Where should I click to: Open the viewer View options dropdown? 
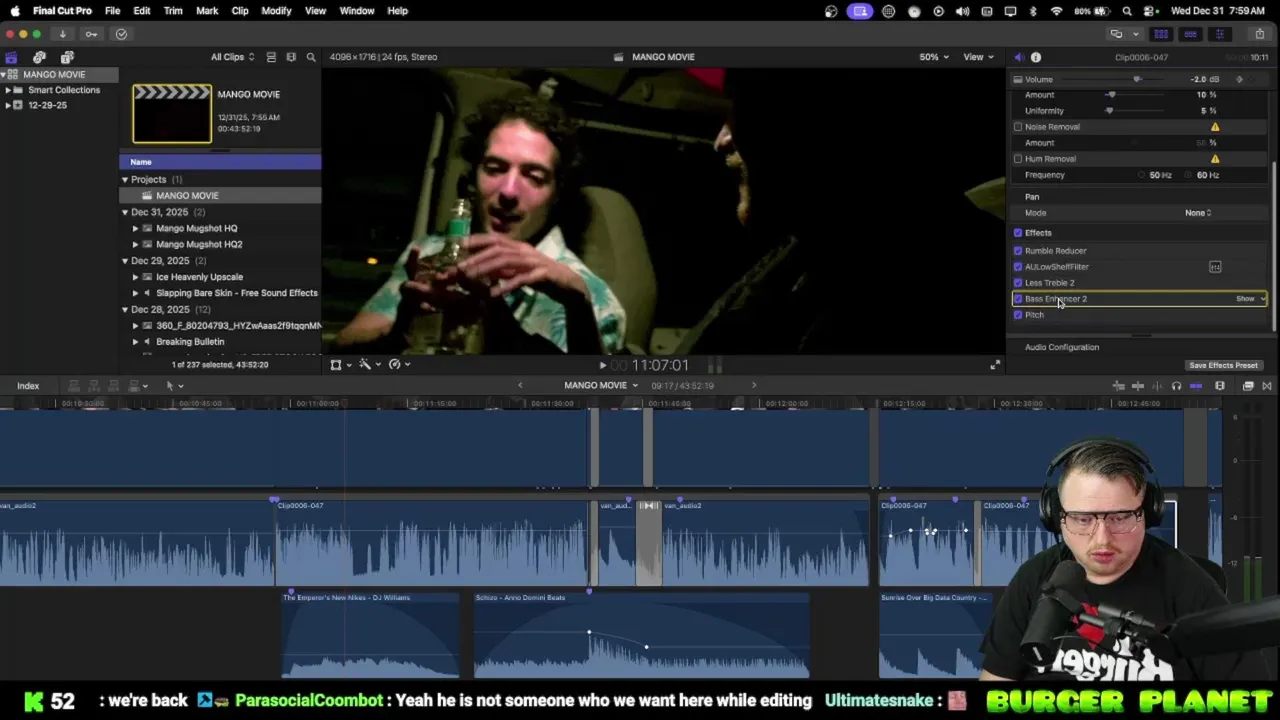click(x=977, y=57)
